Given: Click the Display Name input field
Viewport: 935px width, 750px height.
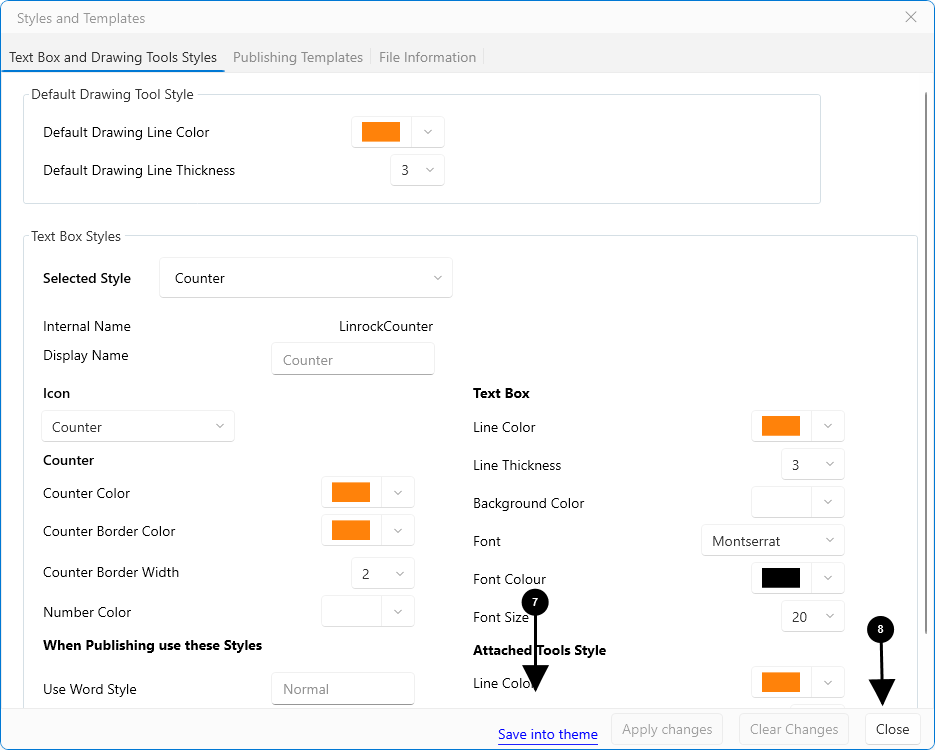Looking at the screenshot, I should [352, 360].
